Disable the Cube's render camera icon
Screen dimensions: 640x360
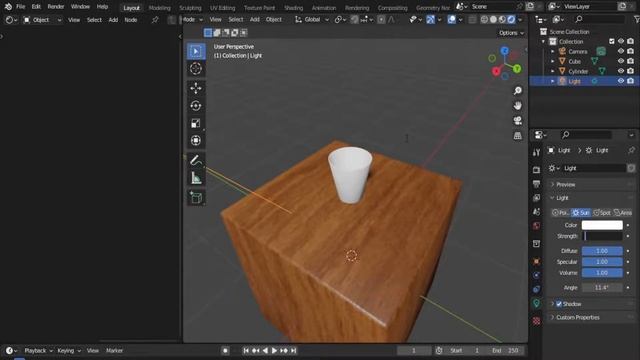coord(631,61)
